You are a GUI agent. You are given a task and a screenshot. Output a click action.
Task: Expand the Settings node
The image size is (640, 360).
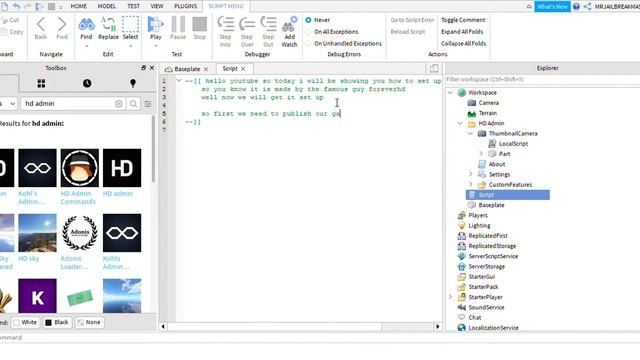click(471, 174)
